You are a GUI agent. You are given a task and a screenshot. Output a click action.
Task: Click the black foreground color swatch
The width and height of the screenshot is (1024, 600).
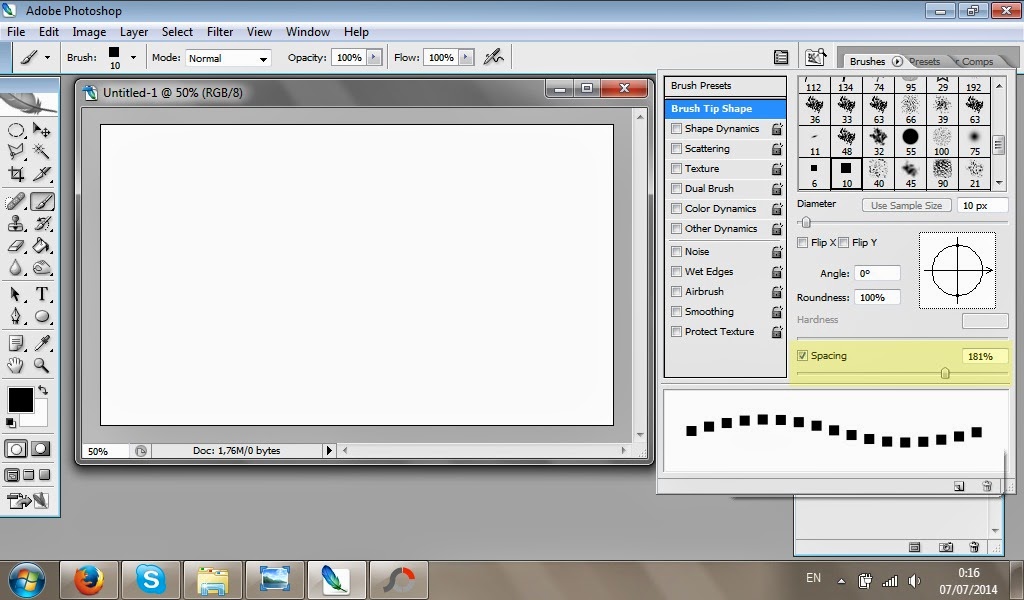coord(20,400)
